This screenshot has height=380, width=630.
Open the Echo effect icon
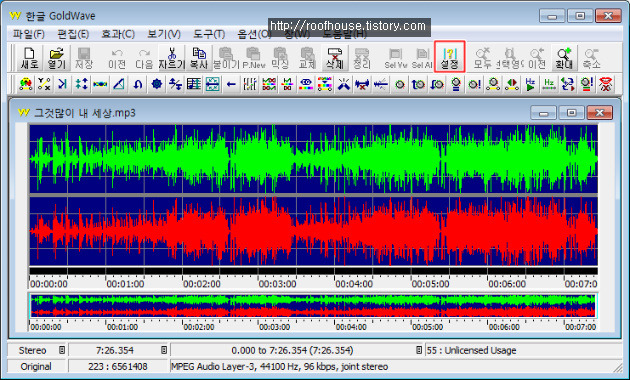click(x=63, y=84)
